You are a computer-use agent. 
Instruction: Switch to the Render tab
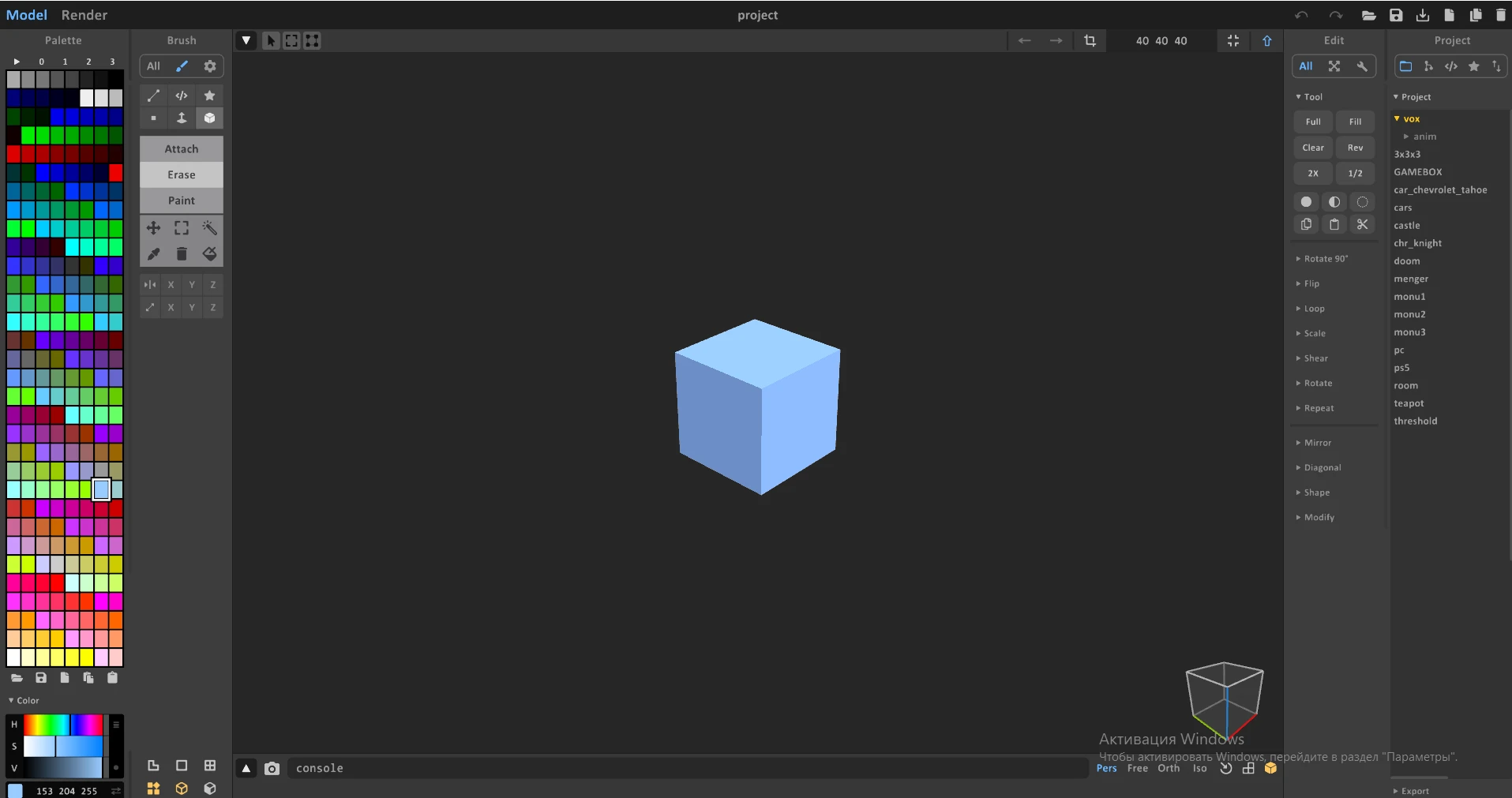(x=84, y=15)
